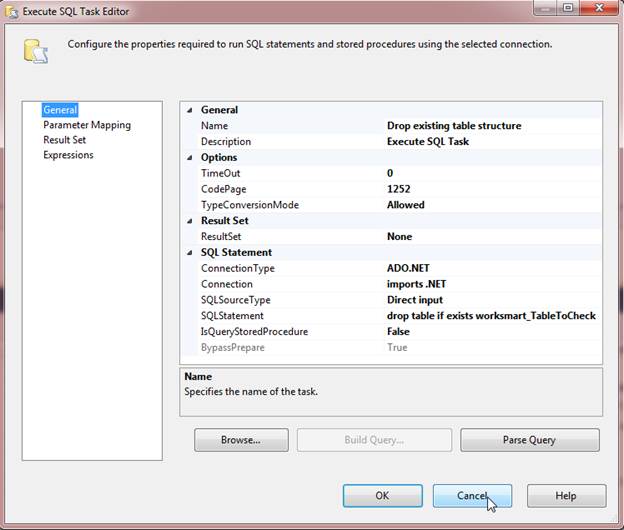Open the Parameter Mapping page

(86, 125)
